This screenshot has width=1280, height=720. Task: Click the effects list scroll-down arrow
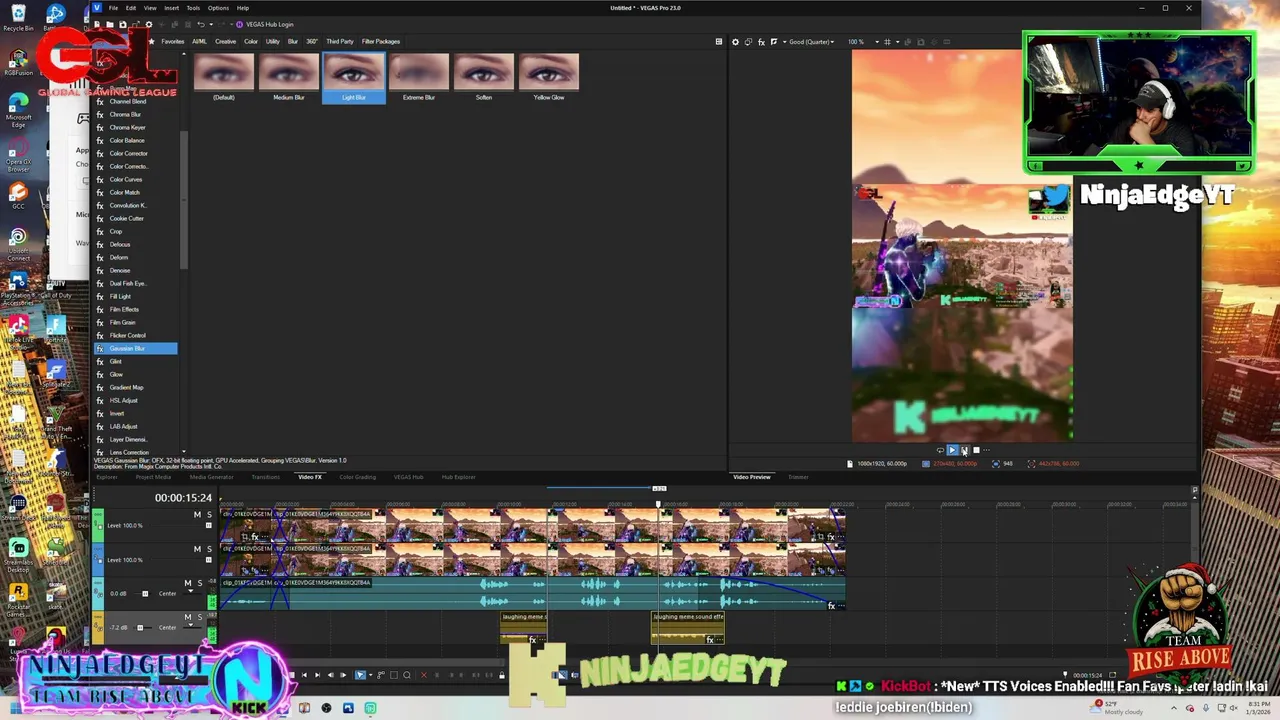pyautogui.click(x=184, y=451)
